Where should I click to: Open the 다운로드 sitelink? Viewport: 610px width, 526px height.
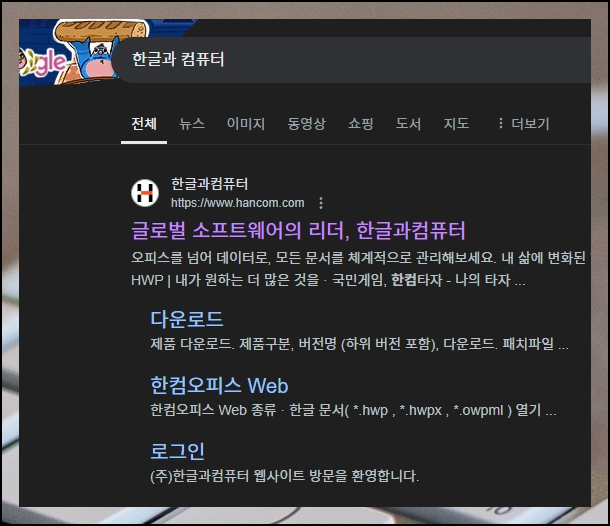coord(187,319)
